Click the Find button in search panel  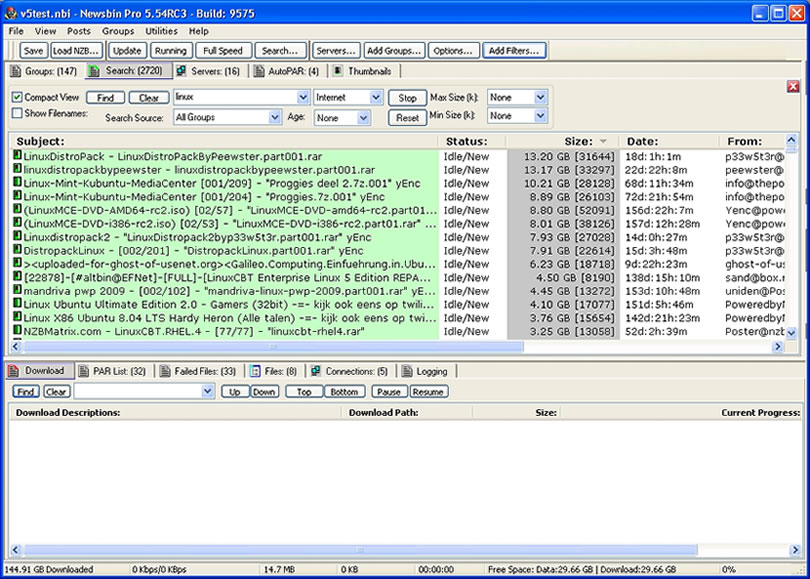tap(105, 98)
